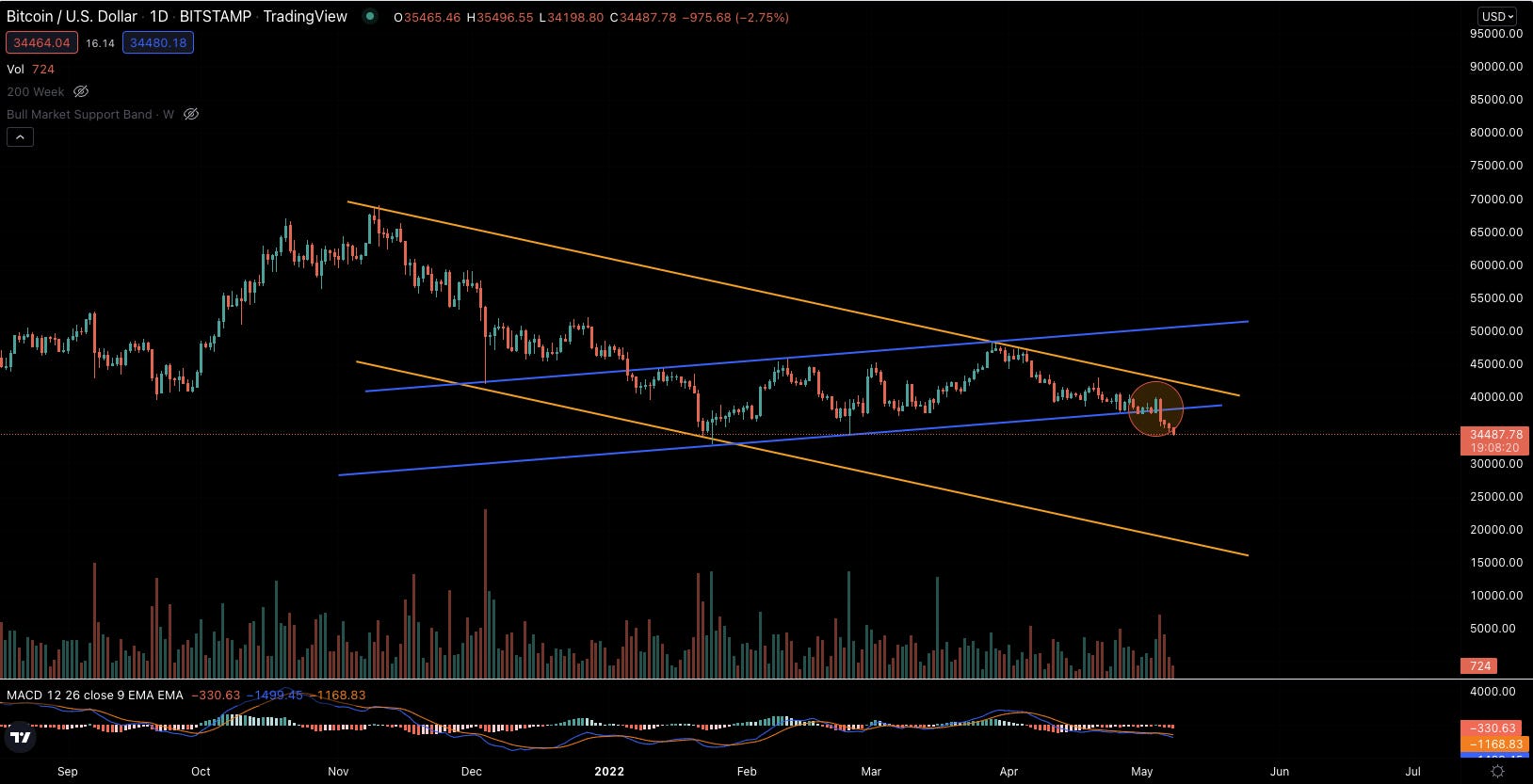Click the May label on the time axis
This screenshot has height=784, width=1533.
pos(1141,771)
